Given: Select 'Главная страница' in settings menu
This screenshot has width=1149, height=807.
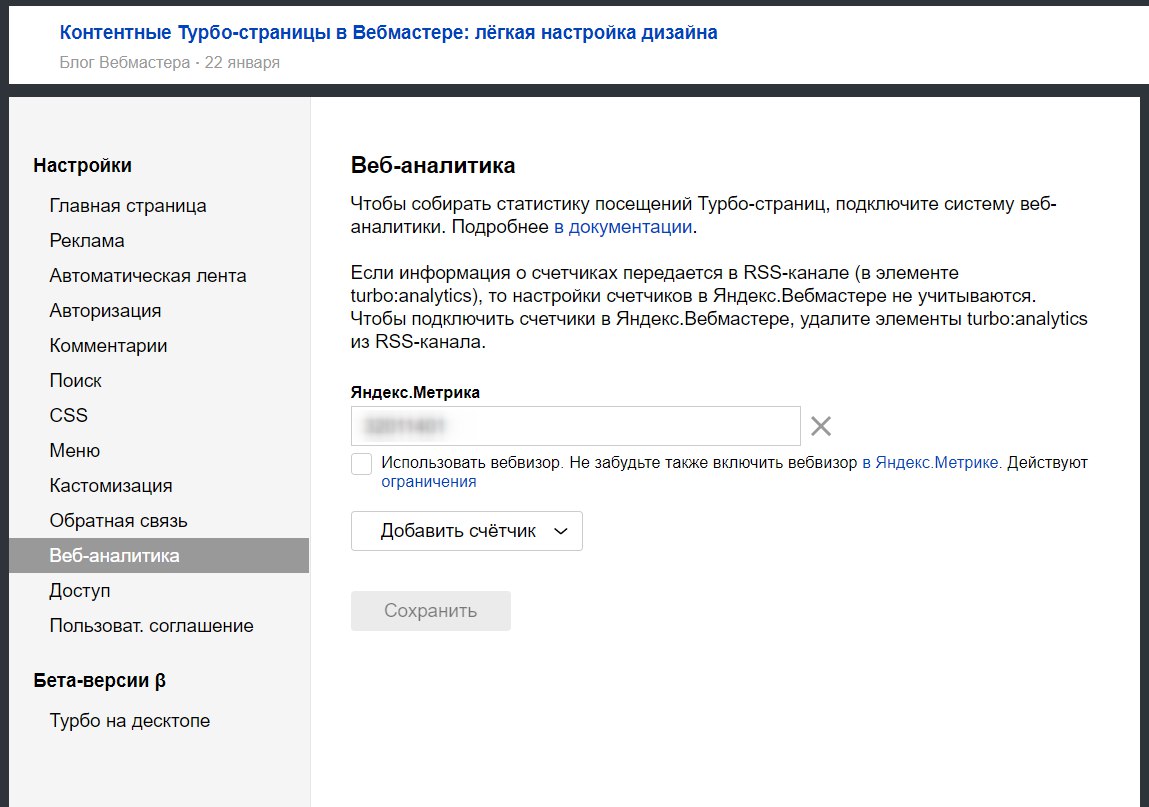Looking at the screenshot, I should (128, 205).
